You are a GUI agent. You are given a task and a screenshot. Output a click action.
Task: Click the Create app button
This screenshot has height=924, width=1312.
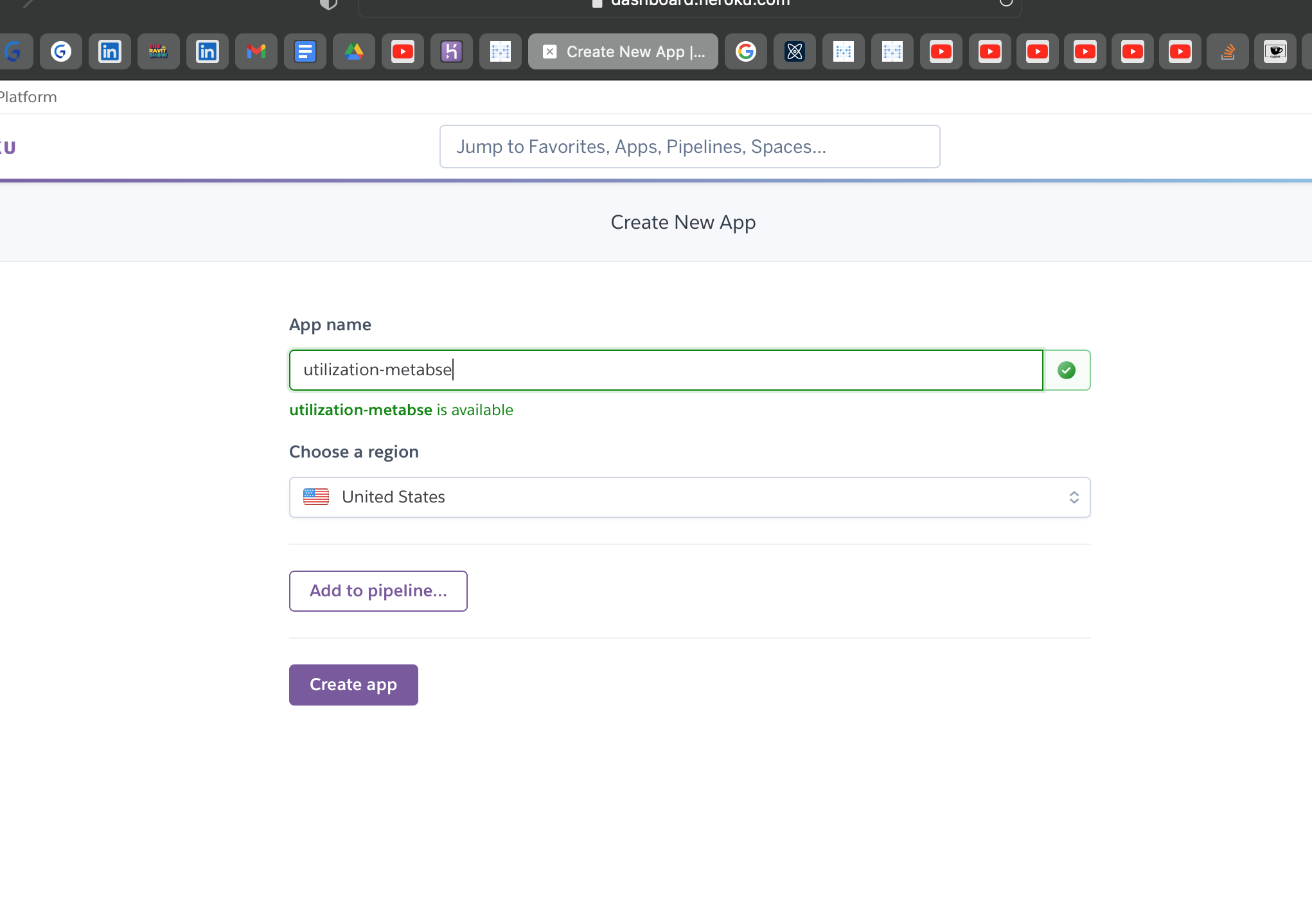click(x=353, y=684)
